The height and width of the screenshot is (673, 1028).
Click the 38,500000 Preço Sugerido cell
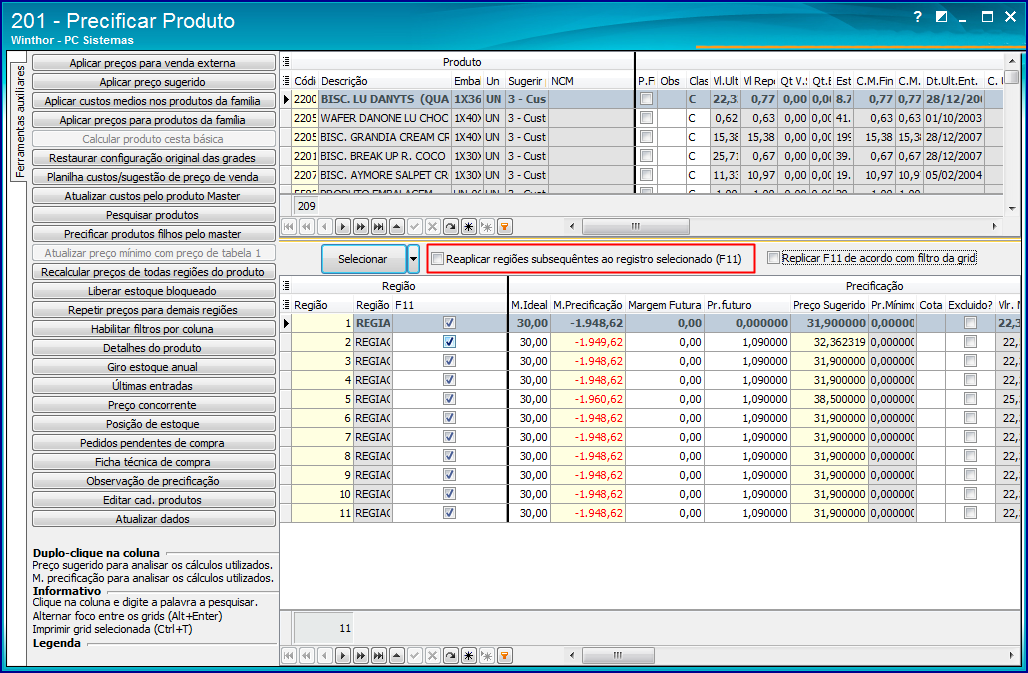coord(829,398)
